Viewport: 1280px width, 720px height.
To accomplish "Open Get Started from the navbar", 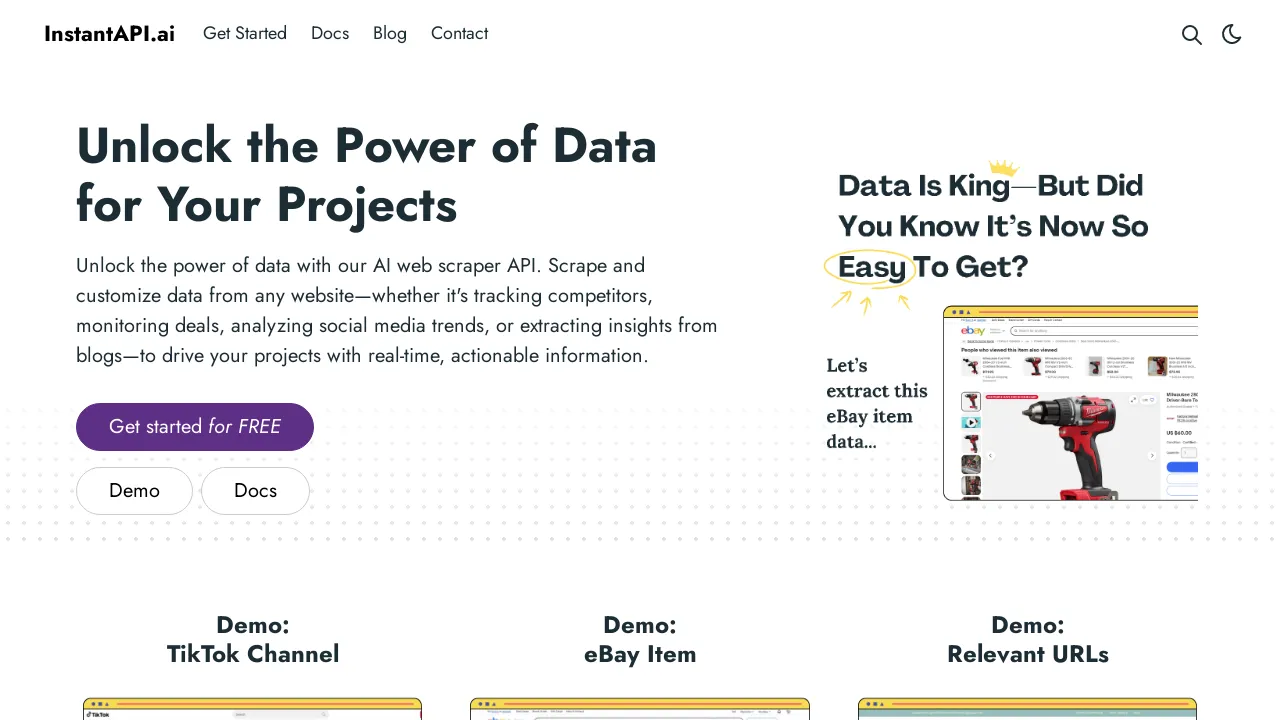I will point(245,33).
